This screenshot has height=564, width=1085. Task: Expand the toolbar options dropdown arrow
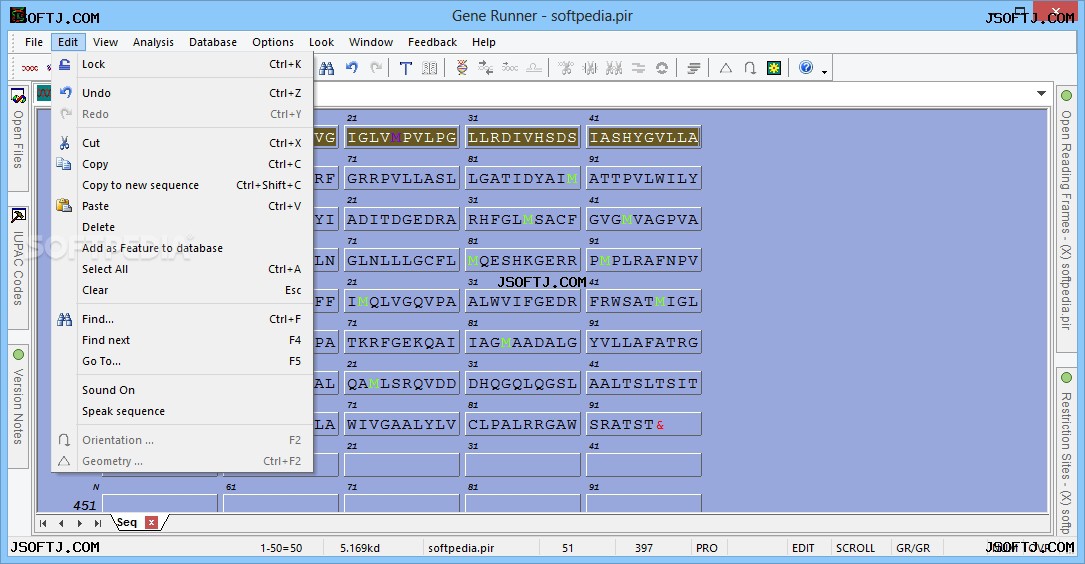click(824, 71)
